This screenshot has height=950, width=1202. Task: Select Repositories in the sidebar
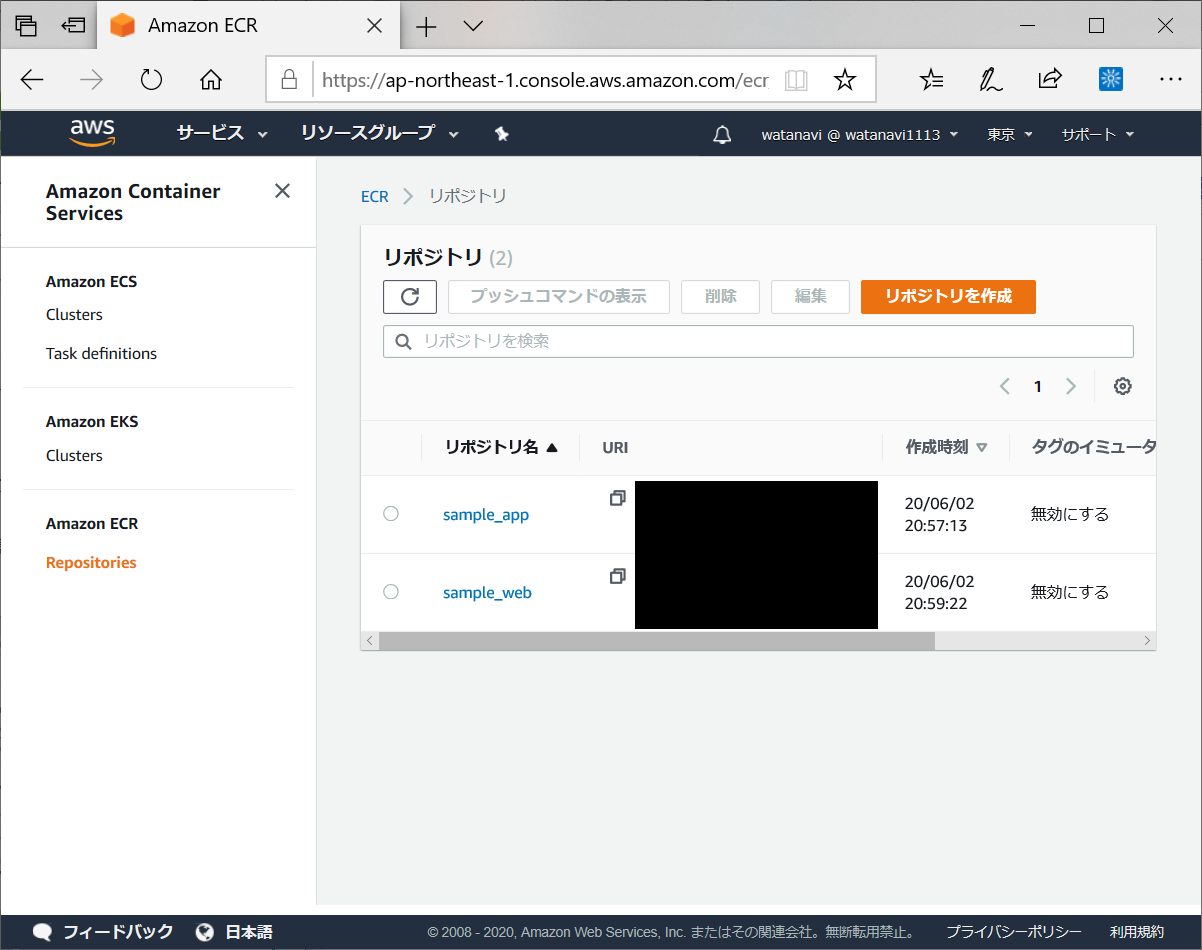click(x=91, y=563)
